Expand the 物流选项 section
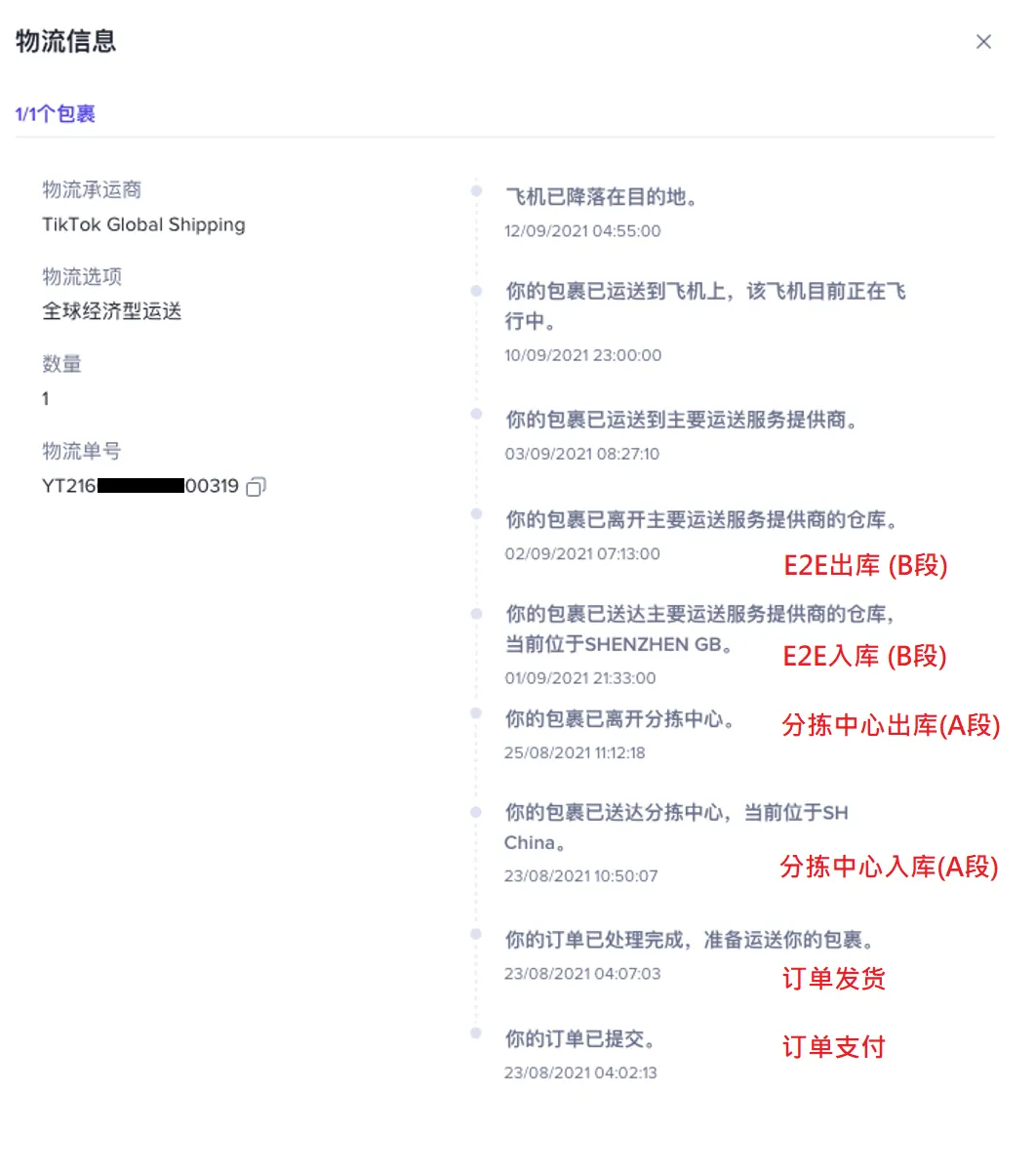1036x1173 pixels. coord(81,275)
